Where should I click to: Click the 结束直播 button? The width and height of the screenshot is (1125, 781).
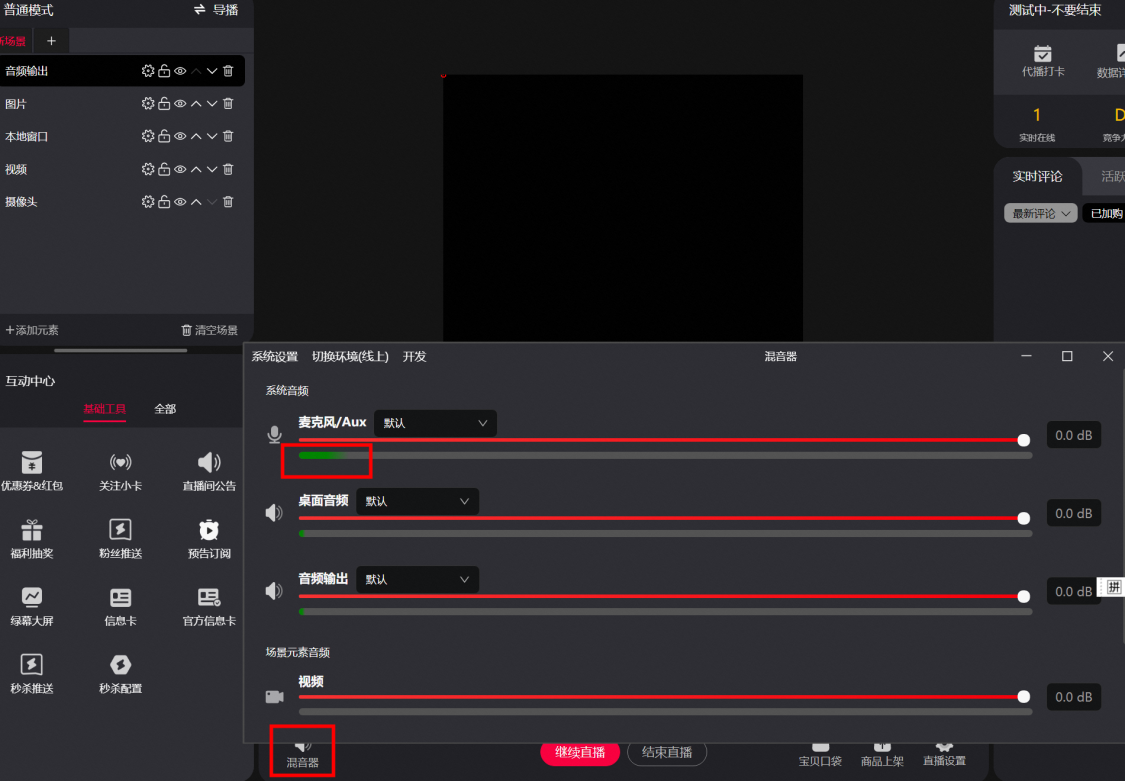(x=667, y=752)
